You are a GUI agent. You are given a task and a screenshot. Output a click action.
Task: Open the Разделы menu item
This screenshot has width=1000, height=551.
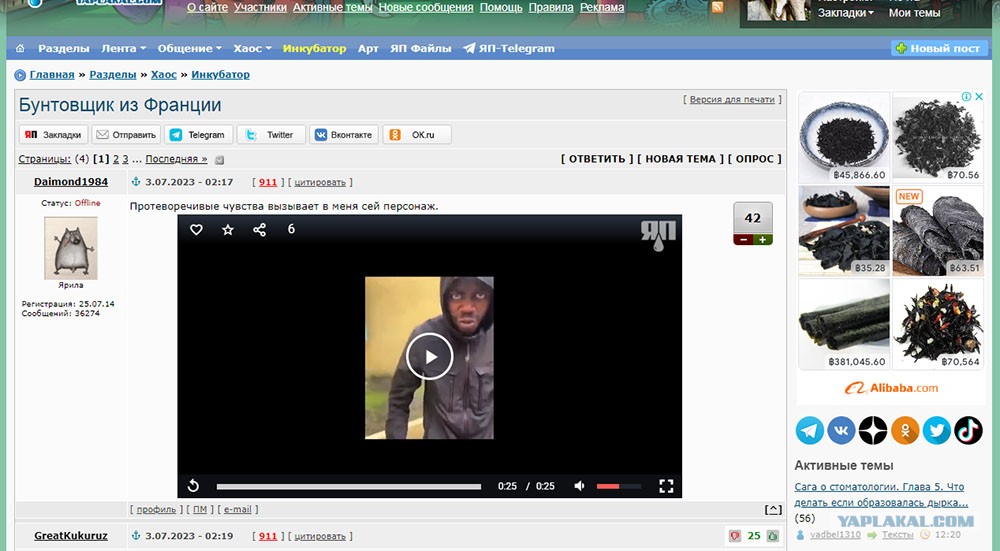[64, 48]
